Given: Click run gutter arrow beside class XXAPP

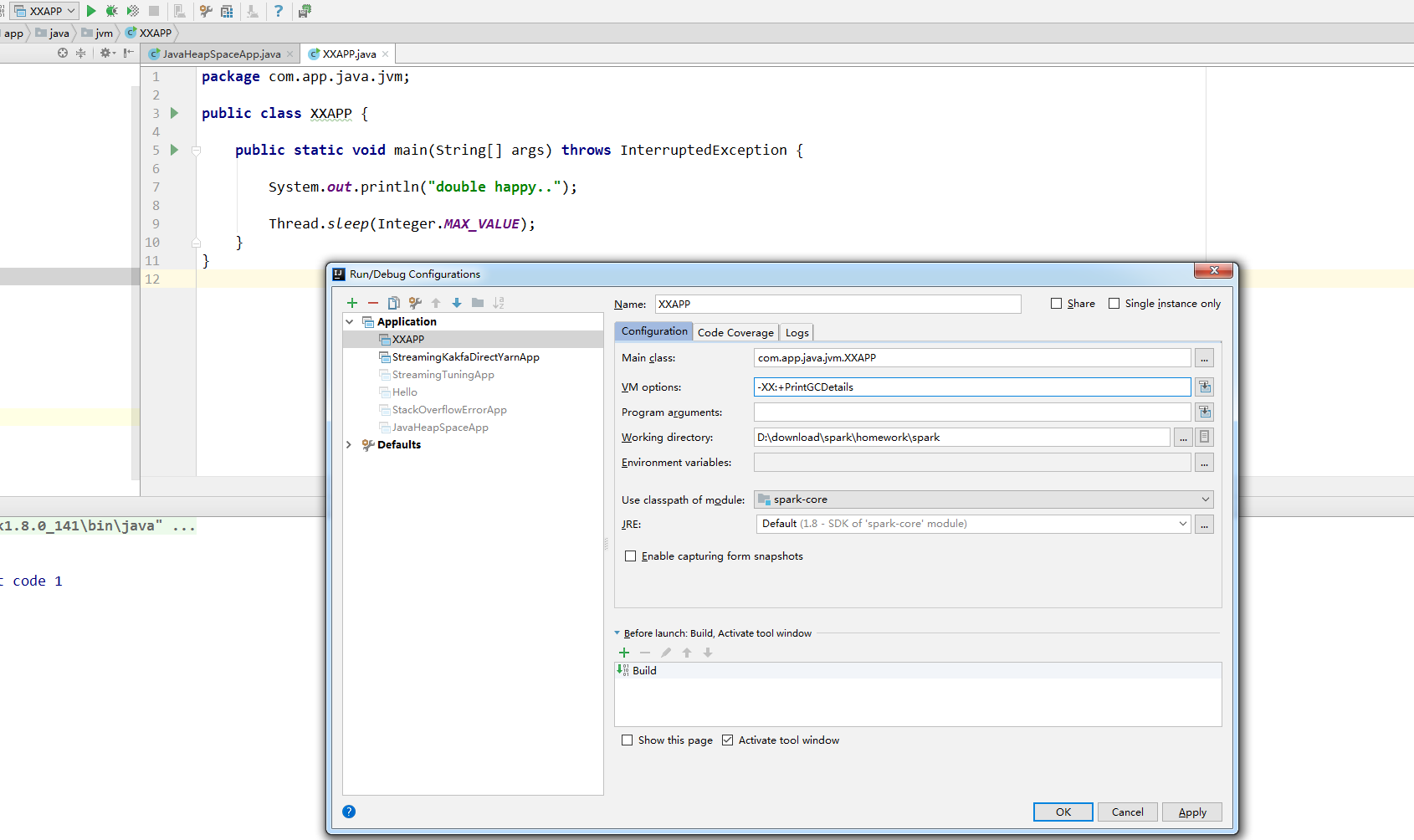Looking at the screenshot, I should click(x=174, y=113).
